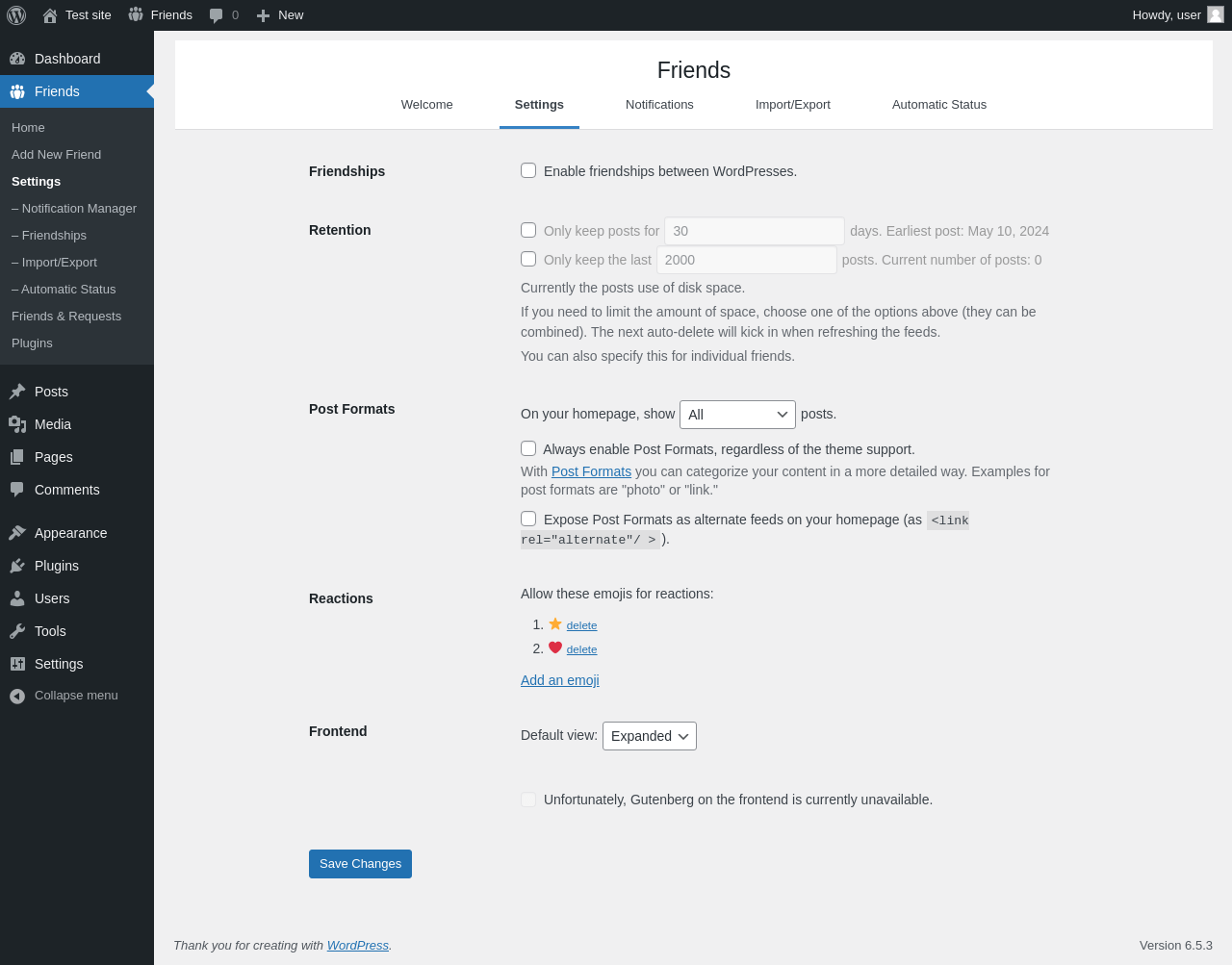Click the Test site home icon
1232x965 pixels.
pyautogui.click(x=50, y=15)
